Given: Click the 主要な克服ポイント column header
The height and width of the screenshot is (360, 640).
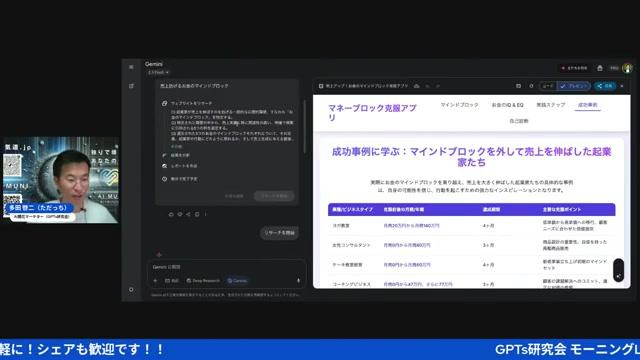Looking at the screenshot, I should coord(562,209).
